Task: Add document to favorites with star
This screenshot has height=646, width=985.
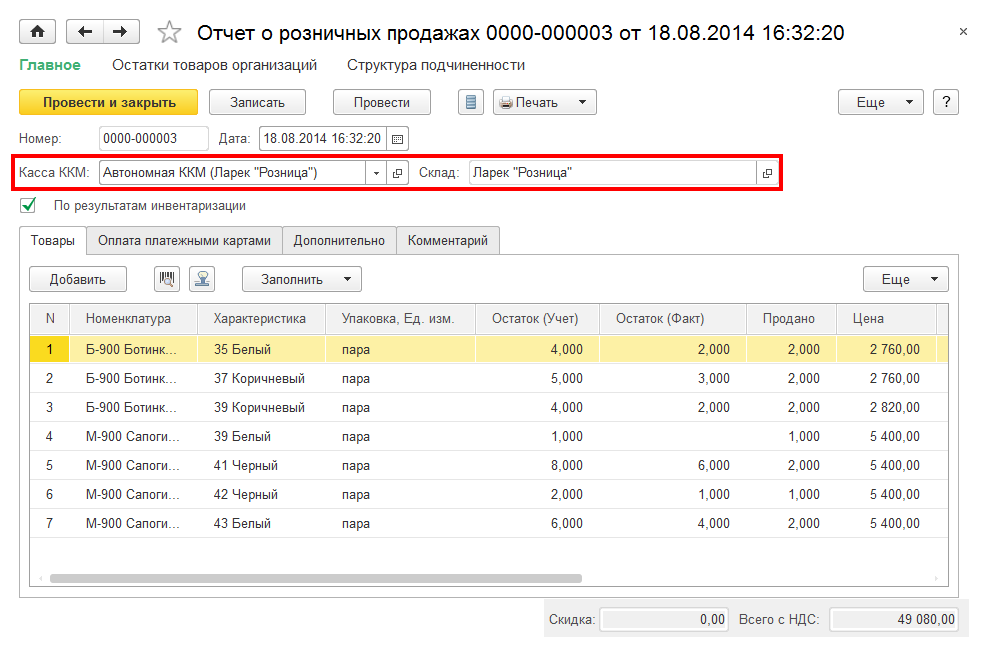Action: pos(169,33)
